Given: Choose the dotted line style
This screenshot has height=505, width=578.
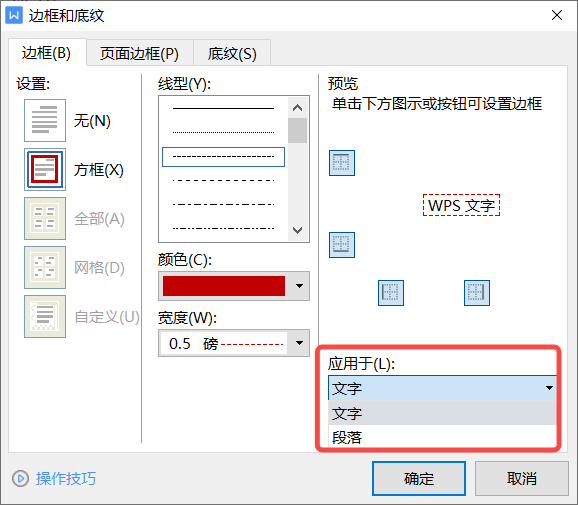Looking at the screenshot, I should coord(223,132).
